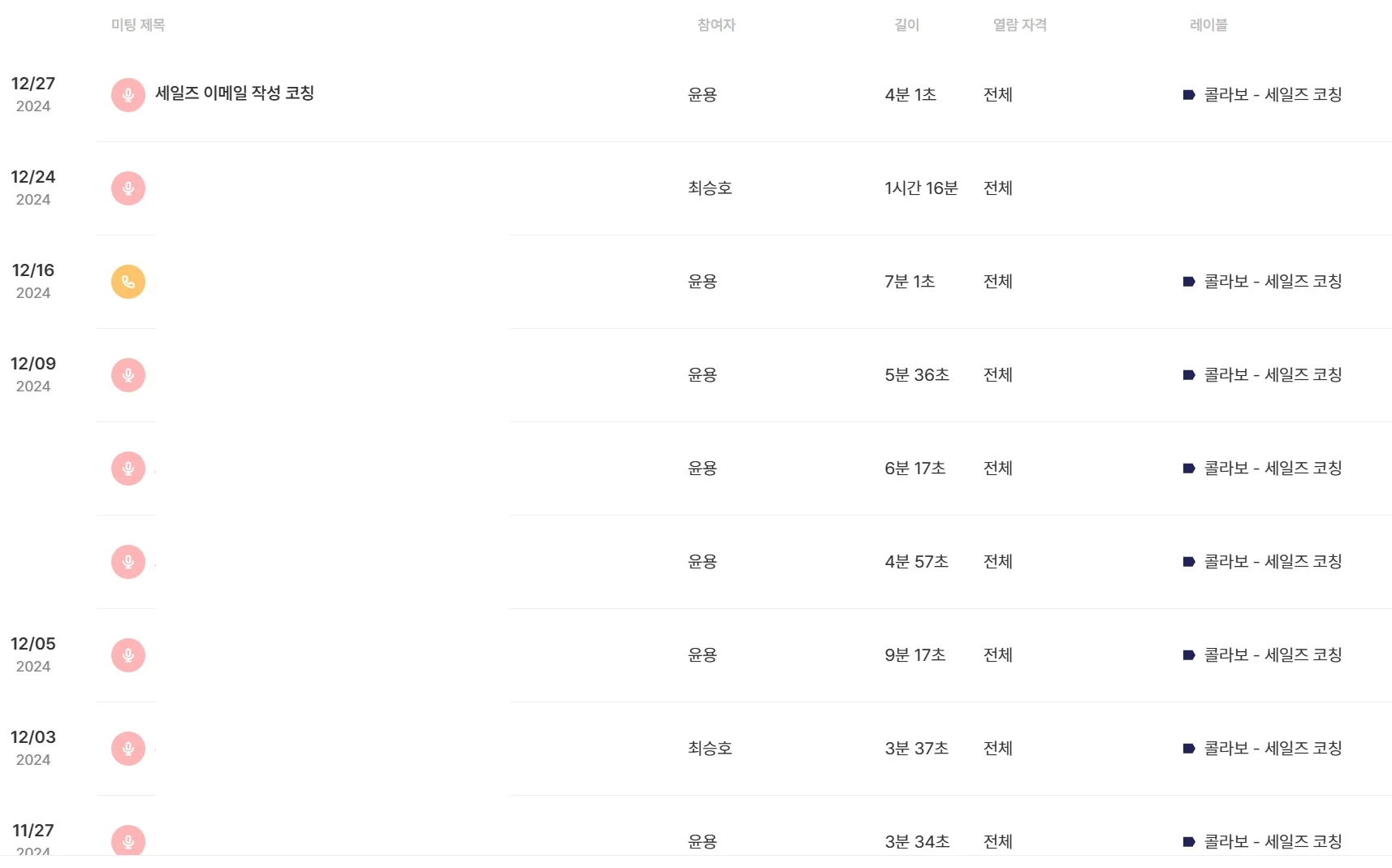Click the microphone icon in the 12/09 row
Screen dimensions: 1392x868
(128, 375)
